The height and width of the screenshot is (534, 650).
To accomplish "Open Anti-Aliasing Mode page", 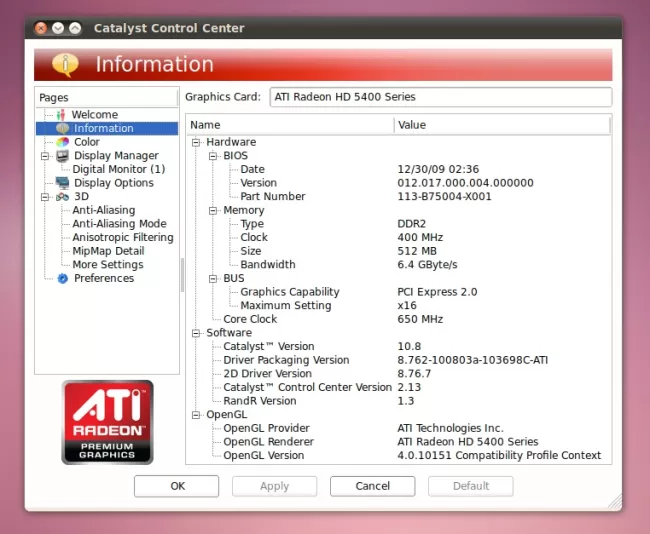I will [119, 224].
